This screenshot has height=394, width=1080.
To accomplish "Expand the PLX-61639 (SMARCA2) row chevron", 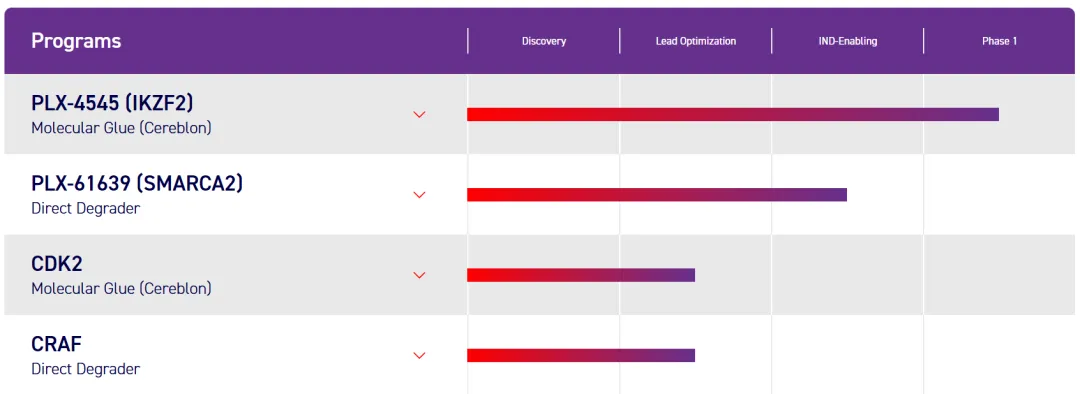I will pyautogui.click(x=419, y=195).
